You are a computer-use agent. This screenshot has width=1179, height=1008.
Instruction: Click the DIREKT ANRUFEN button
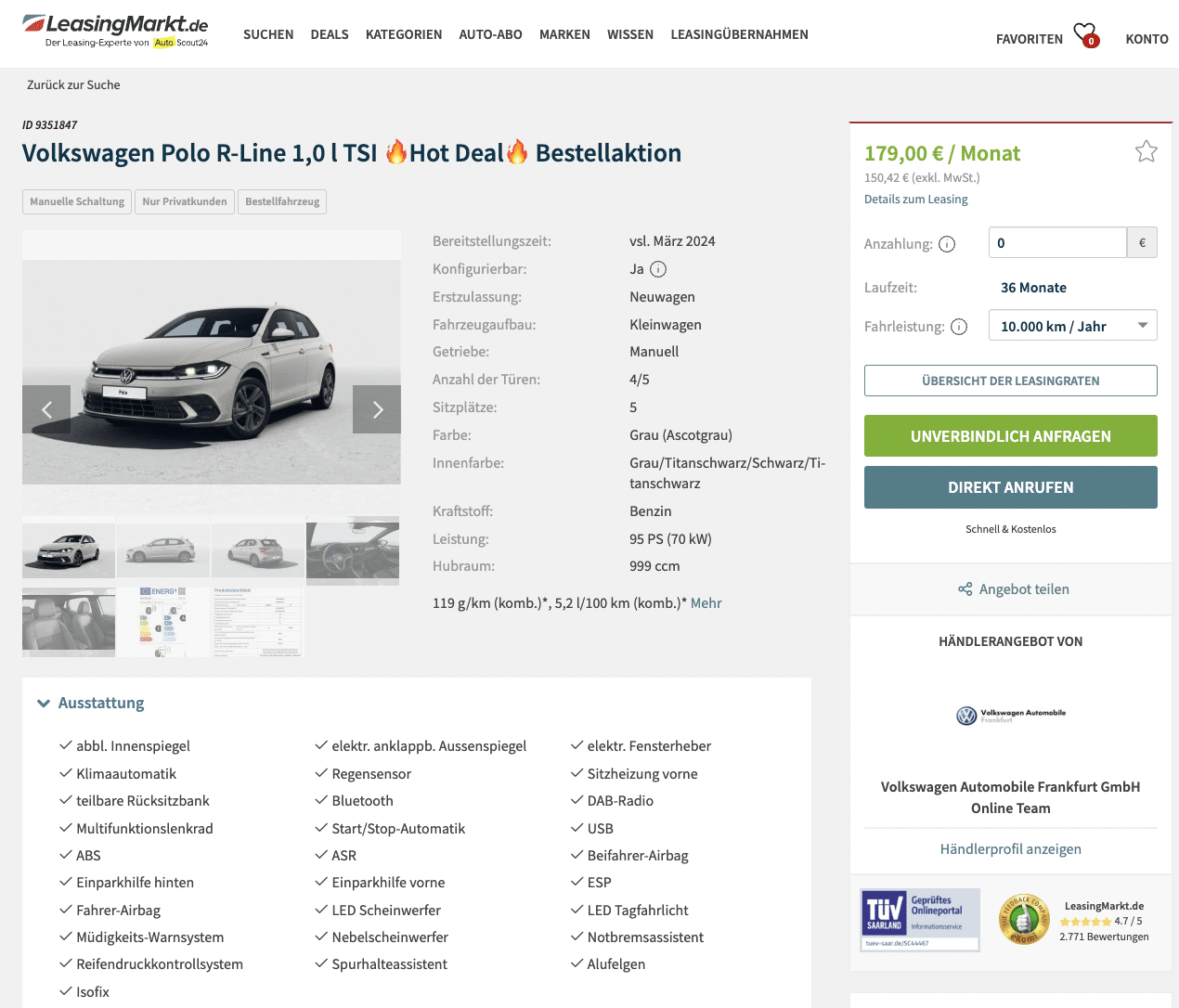click(1011, 487)
